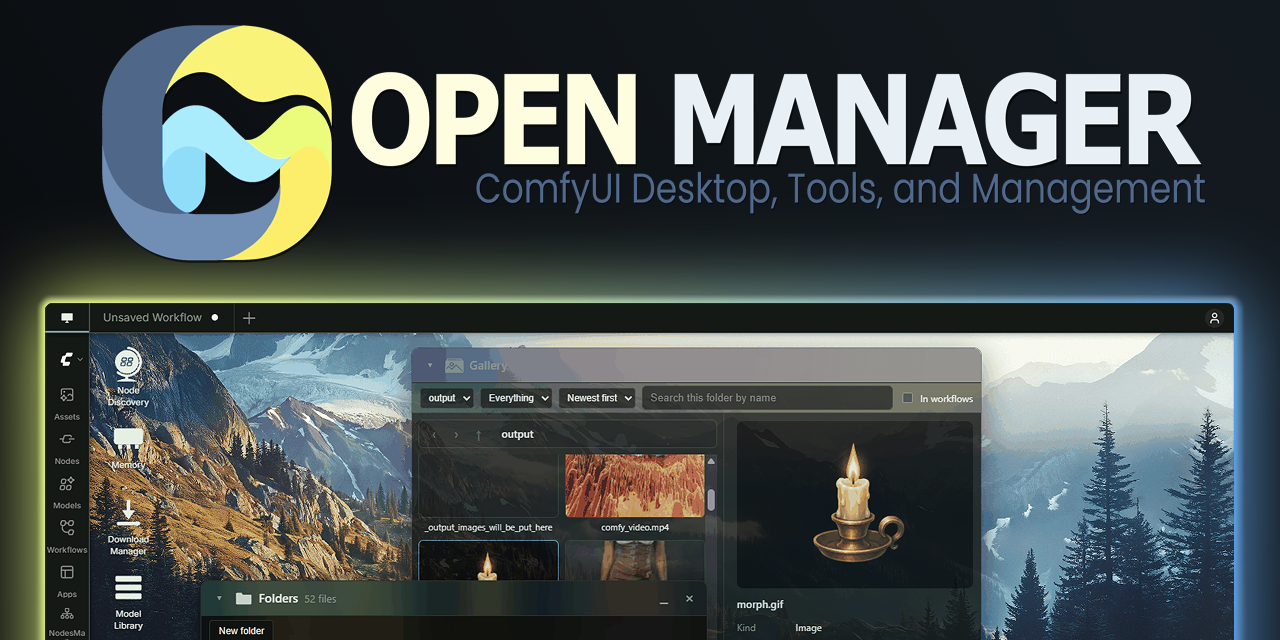Open the output folder dropdown in Gallery
The width and height of the screenshot is (1280, 640).
coord(446,398)
